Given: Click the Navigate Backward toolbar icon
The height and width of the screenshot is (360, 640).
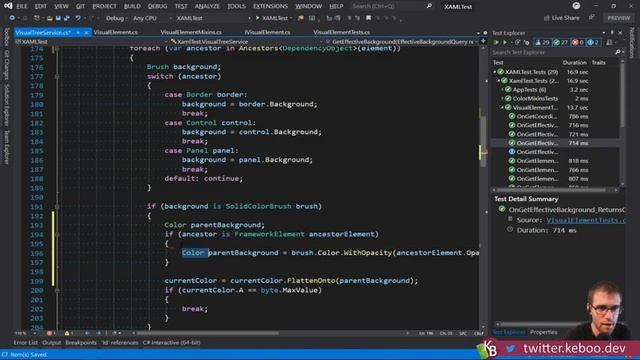Looking at the screenshot, I should 12,18.
